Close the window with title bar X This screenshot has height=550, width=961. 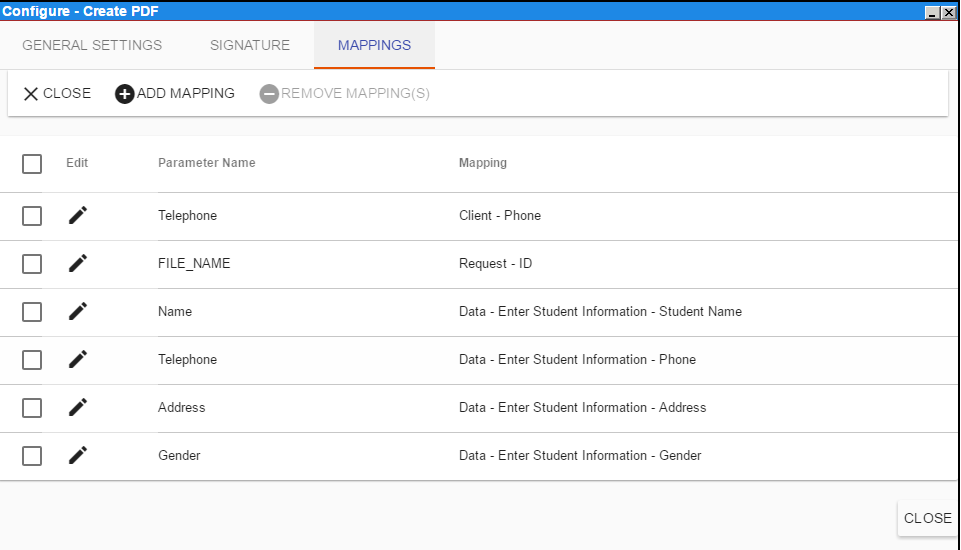[x=949, y=12]
